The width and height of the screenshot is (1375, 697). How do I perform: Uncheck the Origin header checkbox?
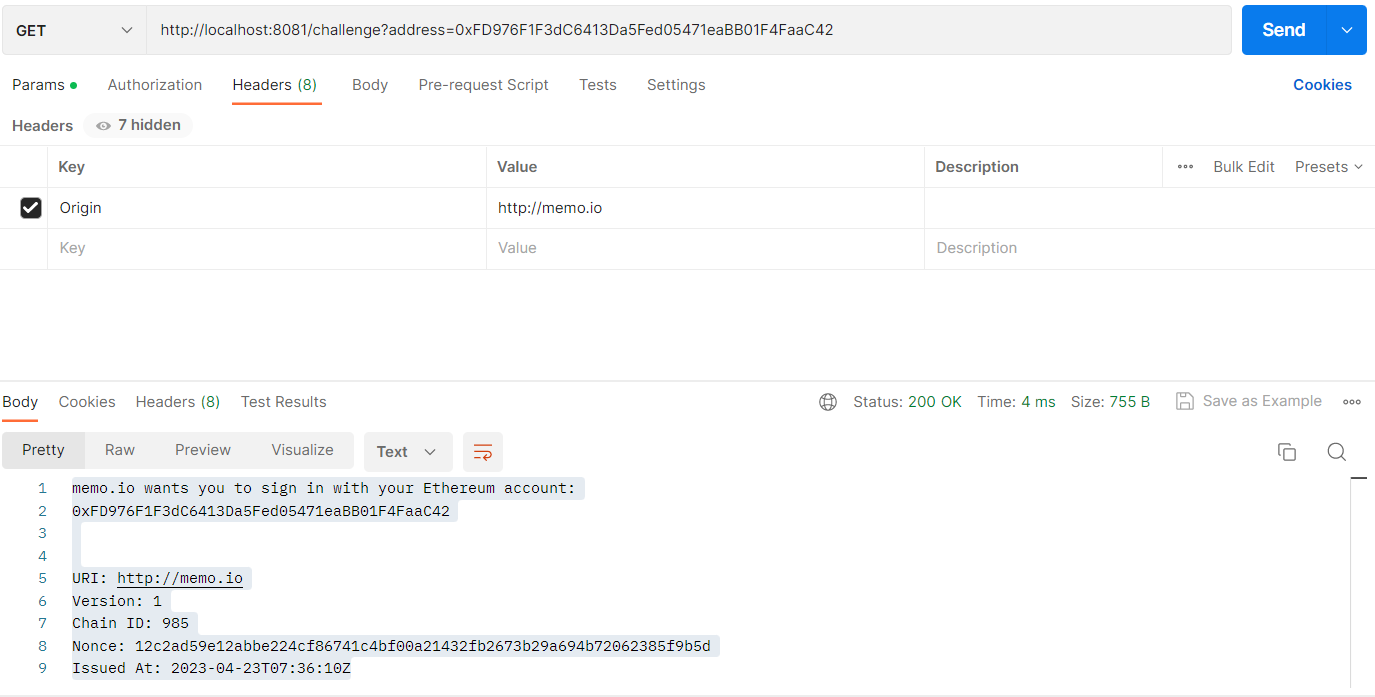pyautogui.click(x=31, y=208)
